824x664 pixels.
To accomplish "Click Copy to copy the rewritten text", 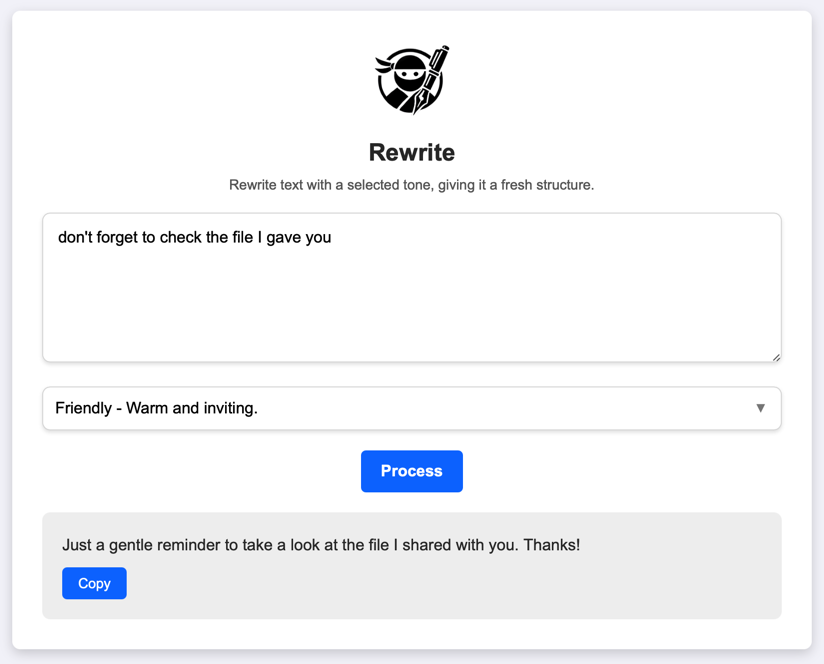I will point(93,583).
